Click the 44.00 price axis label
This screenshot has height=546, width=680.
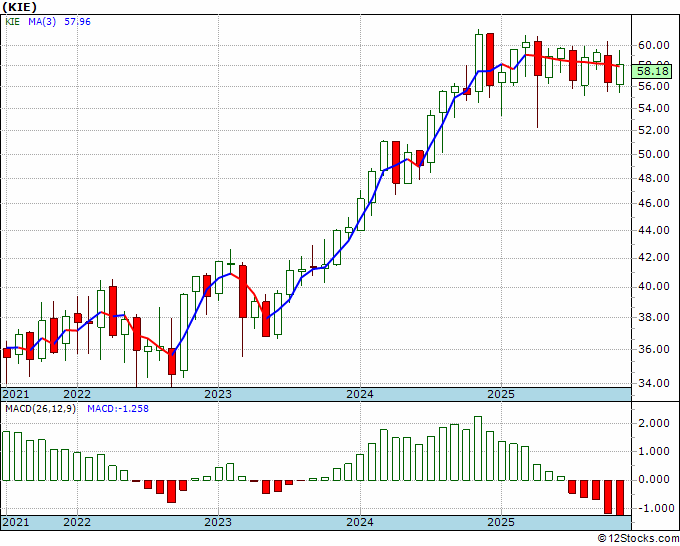(x=653, y=230)
